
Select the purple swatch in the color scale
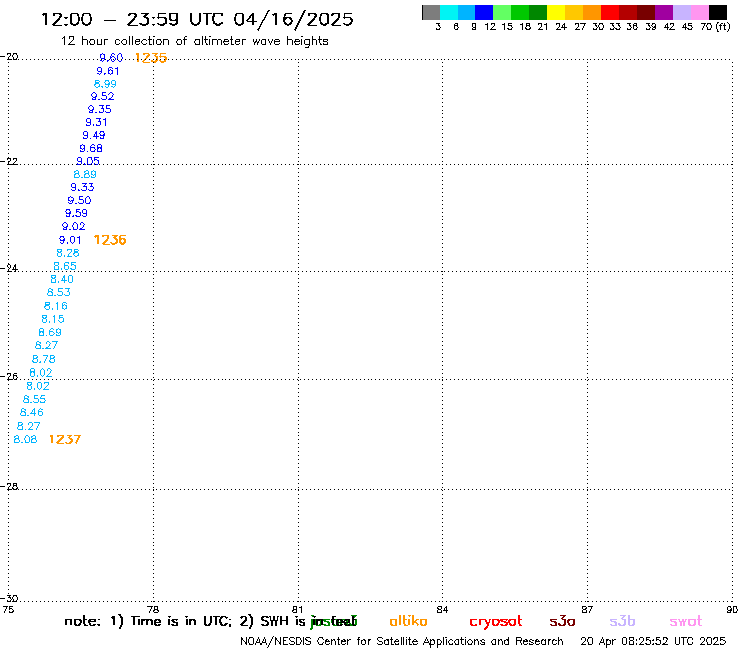coord(664,12)
